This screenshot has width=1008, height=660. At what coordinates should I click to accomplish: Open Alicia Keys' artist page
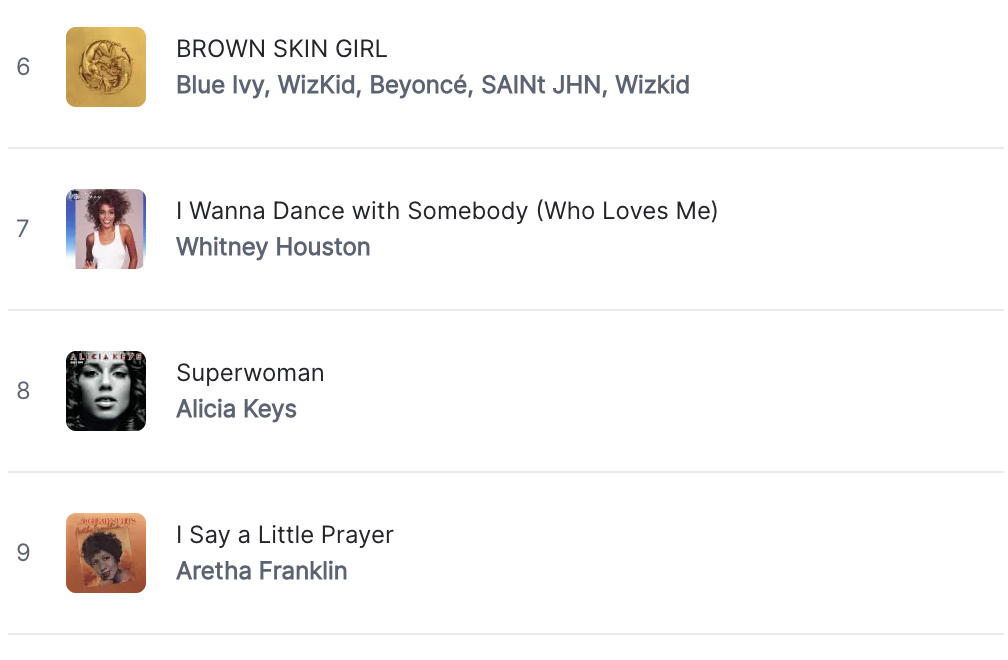[x=236, y=409]
